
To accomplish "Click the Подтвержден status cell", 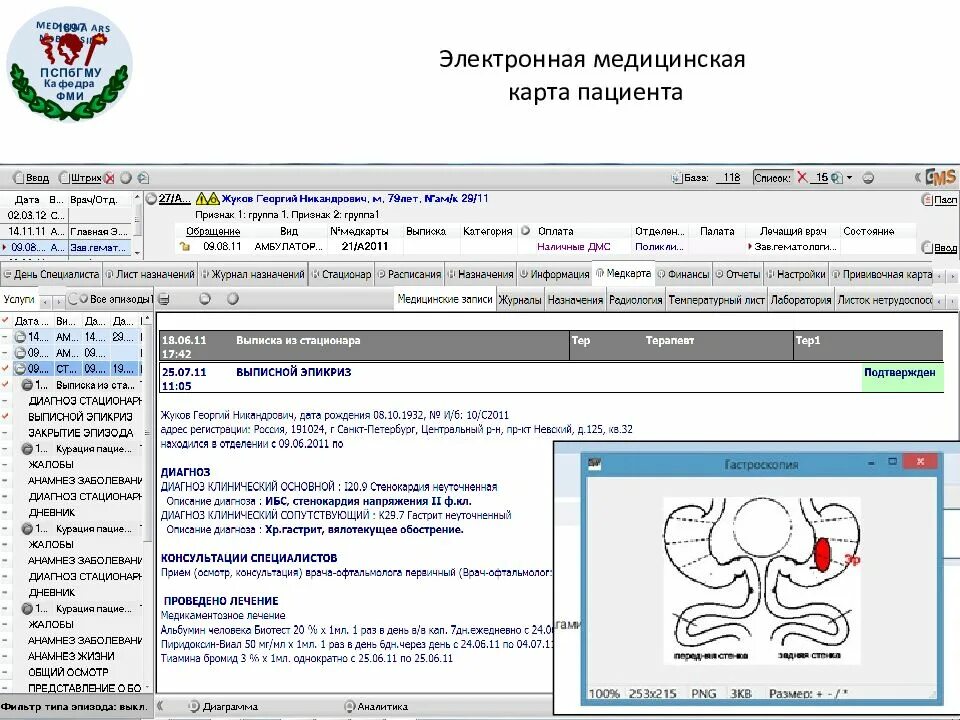I will point(902,378).
